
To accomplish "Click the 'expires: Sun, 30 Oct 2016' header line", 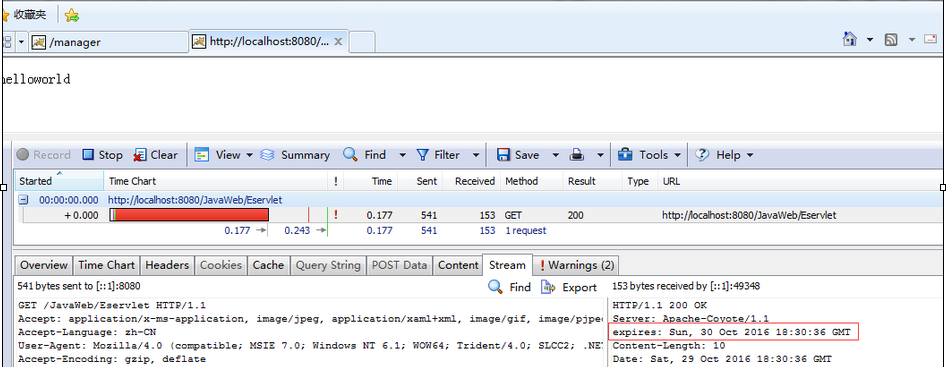I will pyautogui.click(x=732, y=332).
